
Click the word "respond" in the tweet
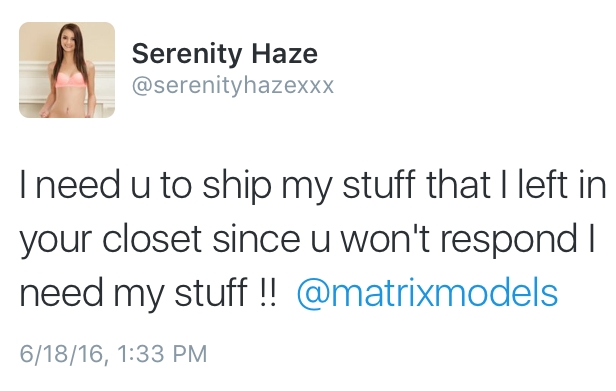pos(510,240)
